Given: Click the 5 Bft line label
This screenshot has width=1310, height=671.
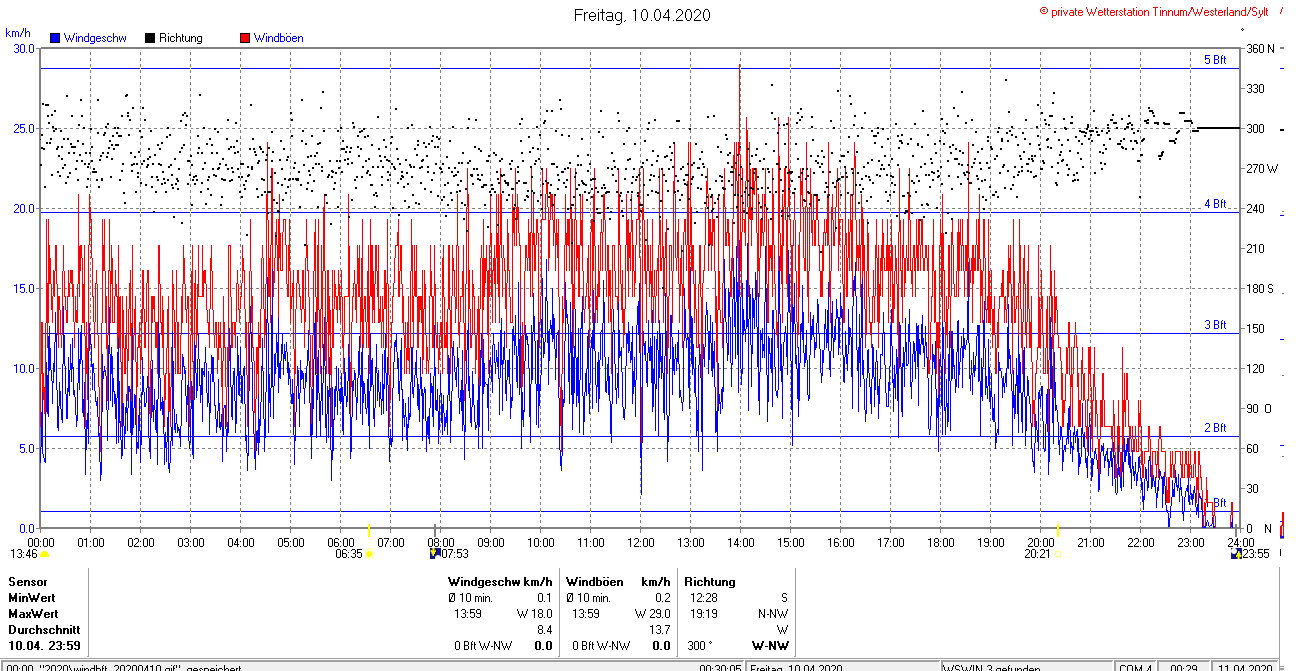Looking at the screenshot, I should (1215, 60).
